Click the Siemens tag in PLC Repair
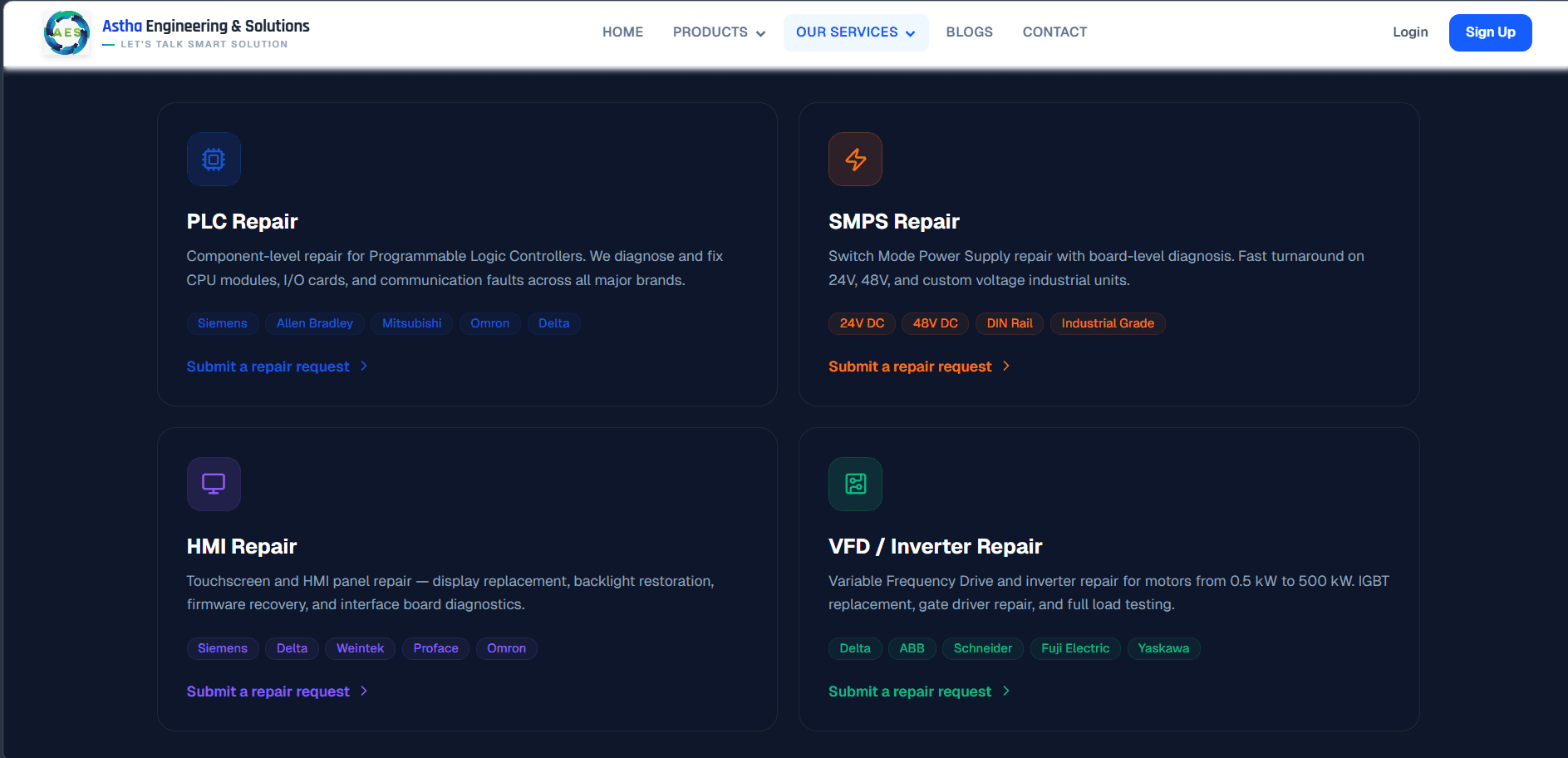The width and height of the screenshot is (1568, 758). 222,323
